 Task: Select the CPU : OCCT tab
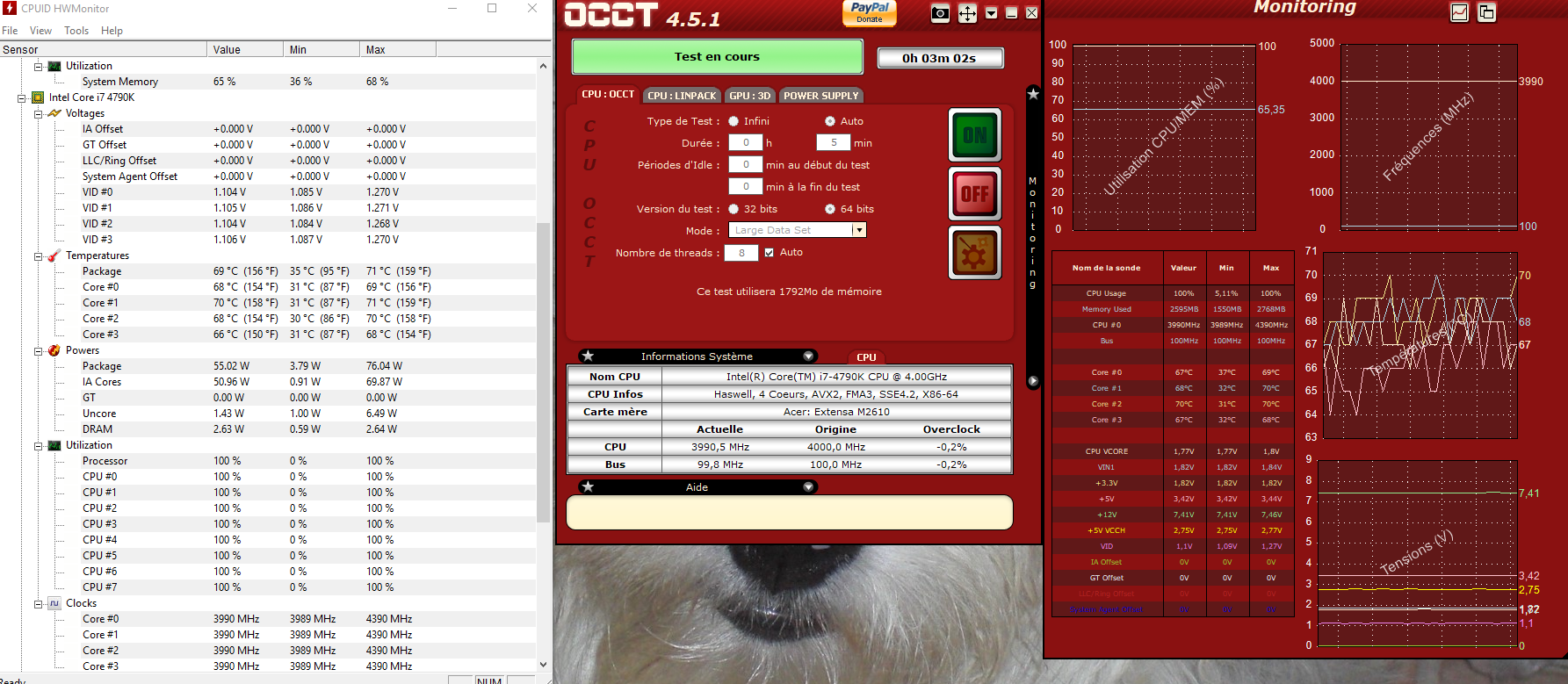point(607,94)
